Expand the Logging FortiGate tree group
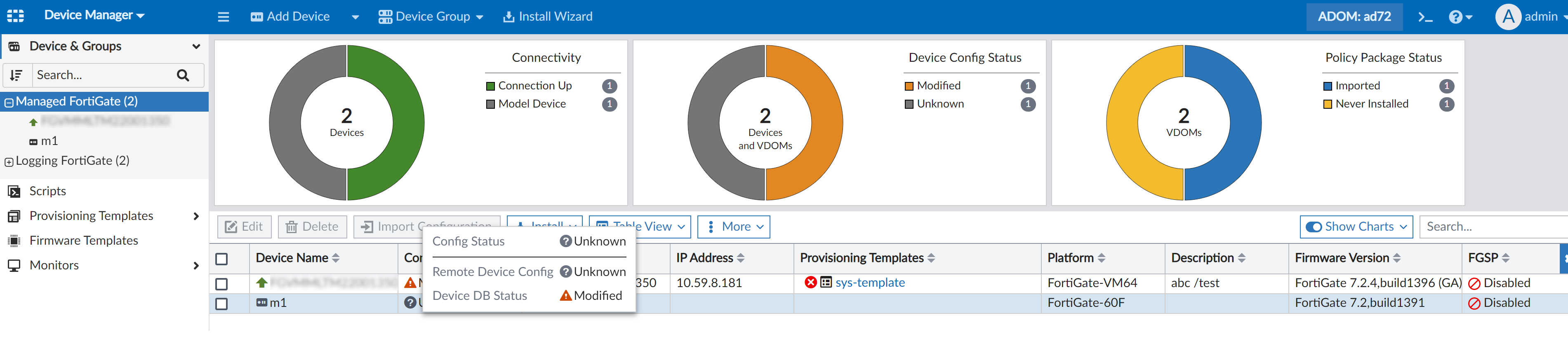The width and height of the screenshot is (1568, 346). click(x=9, y=162)
